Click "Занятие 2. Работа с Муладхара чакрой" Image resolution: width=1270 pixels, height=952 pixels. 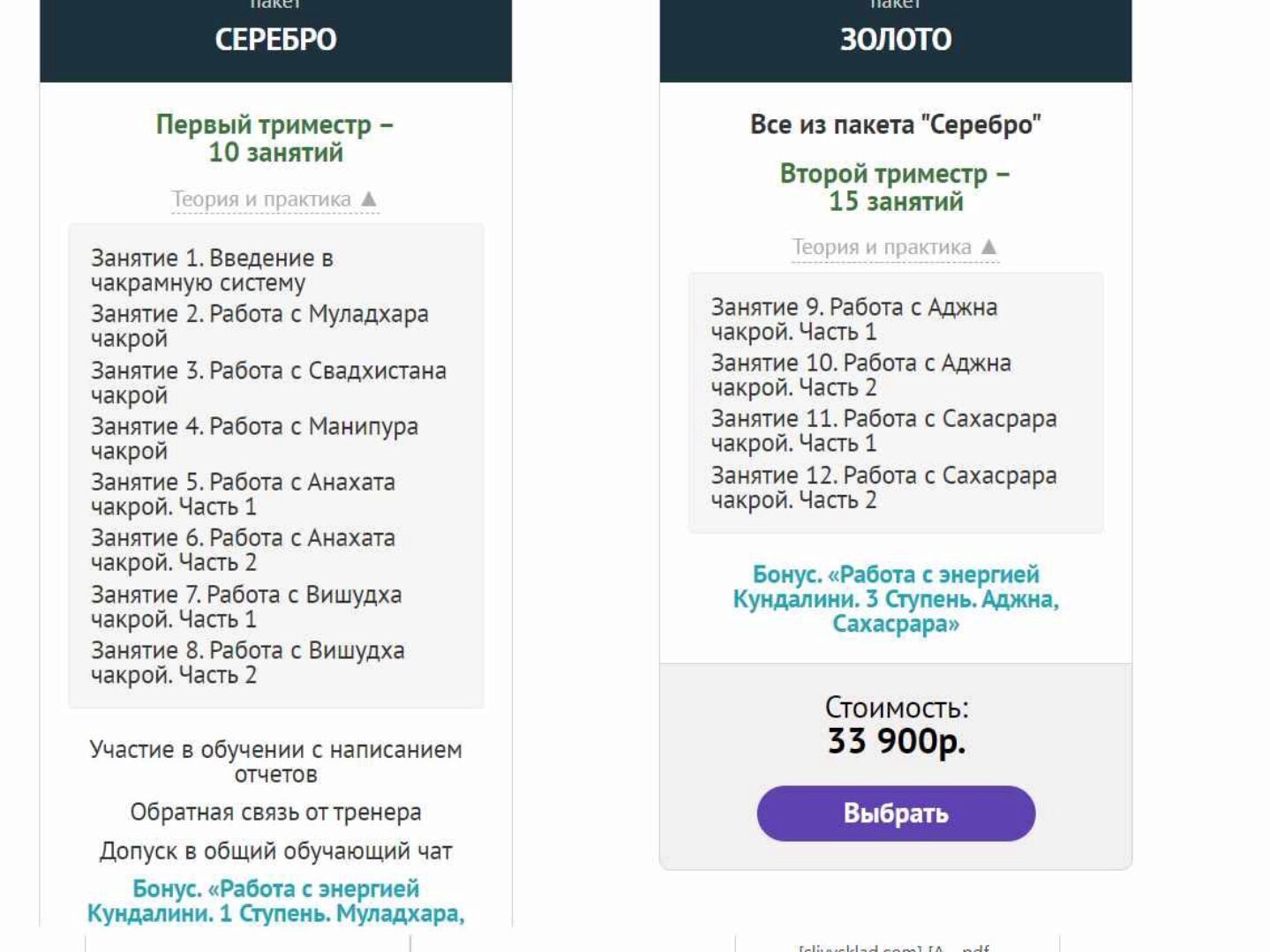259,326
